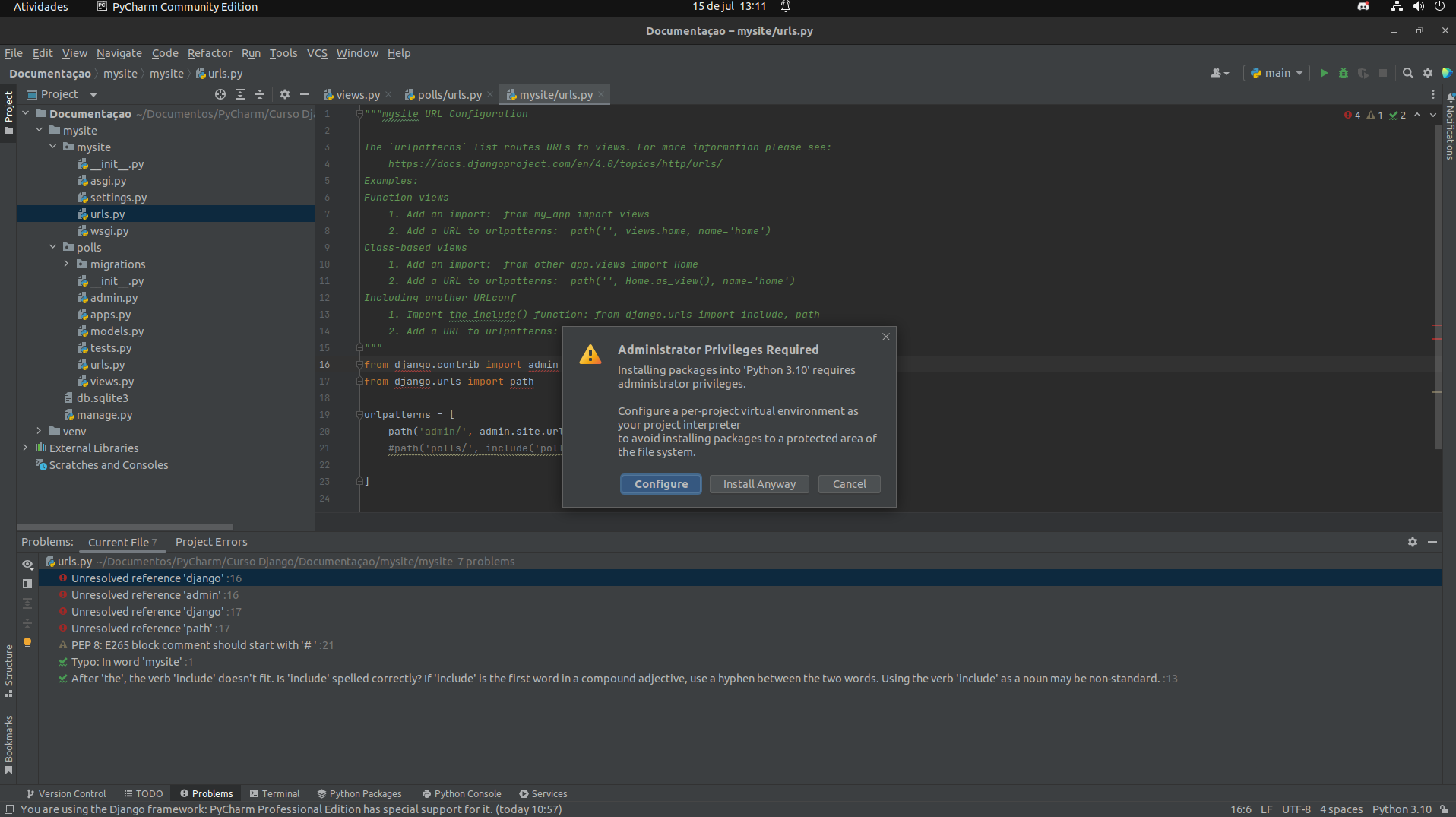This screenshot has height=817, width=1456.
Task: Cancel the Administrator Privileges dialog
Action: coord(849,484)
